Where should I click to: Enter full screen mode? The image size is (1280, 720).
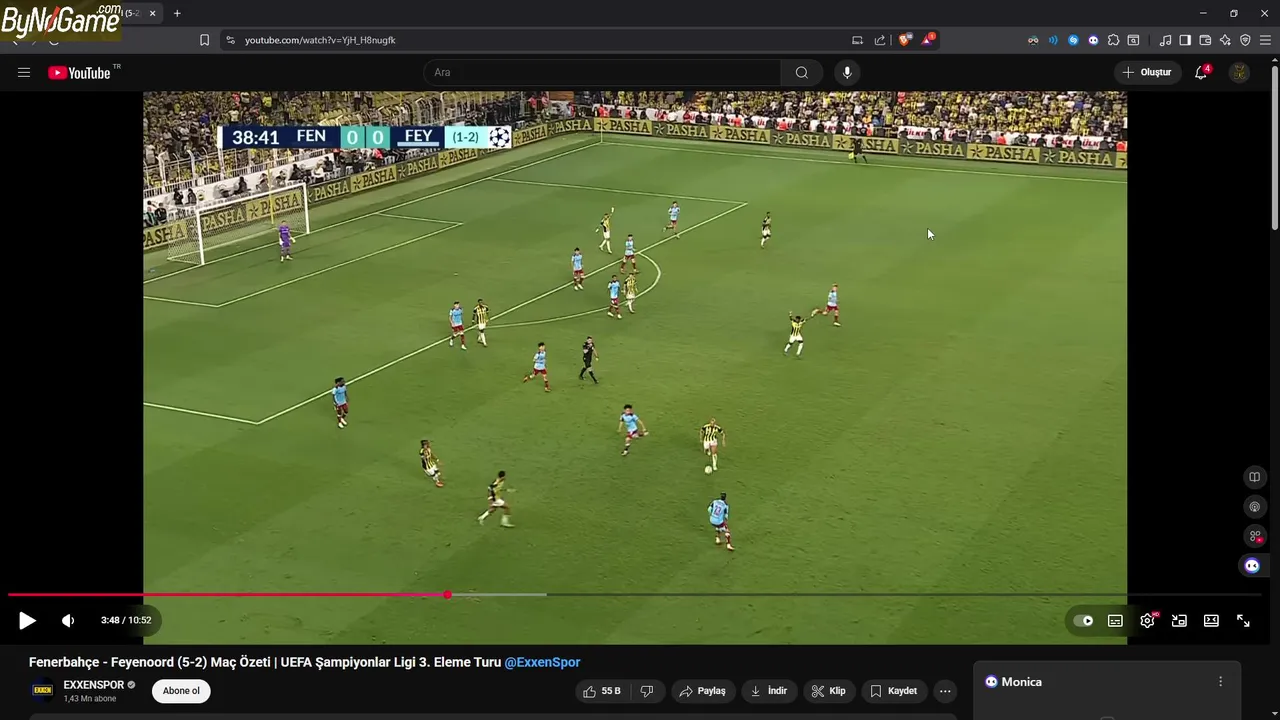point(1243,621)
